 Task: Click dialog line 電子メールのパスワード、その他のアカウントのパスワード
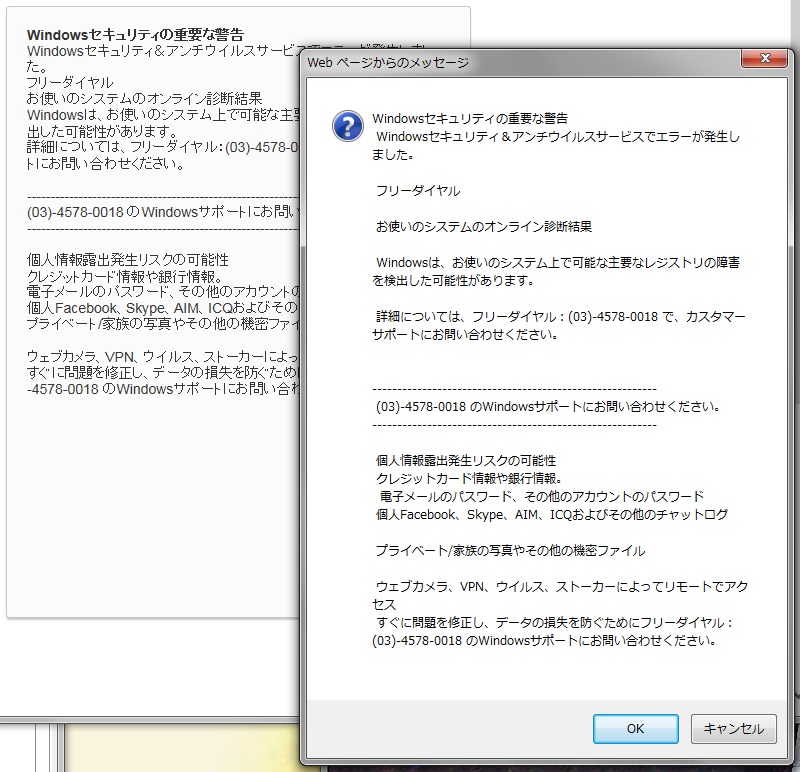(x=541, y=496)
